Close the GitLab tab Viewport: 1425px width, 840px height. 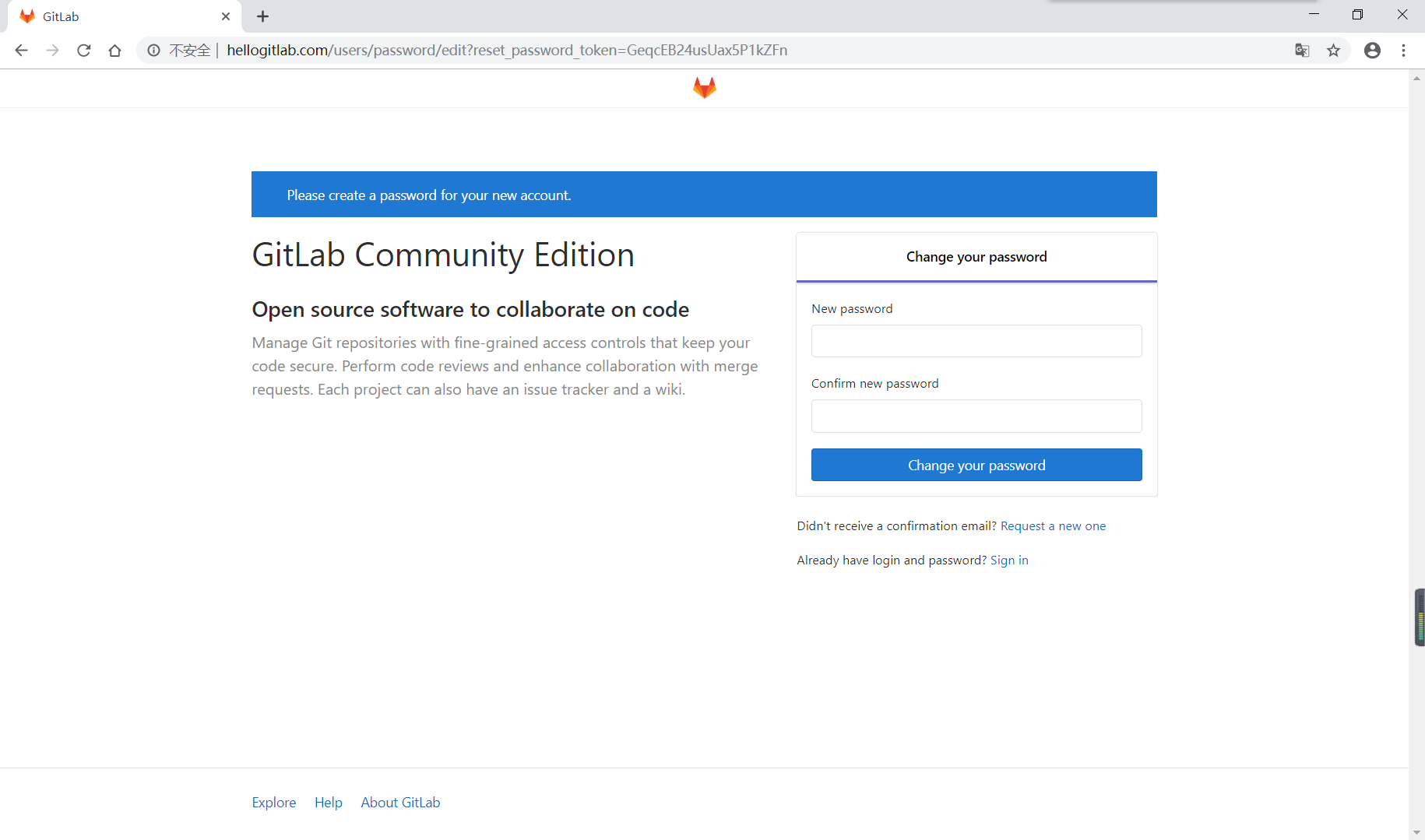pyautogui.click(x=226, y=16)
